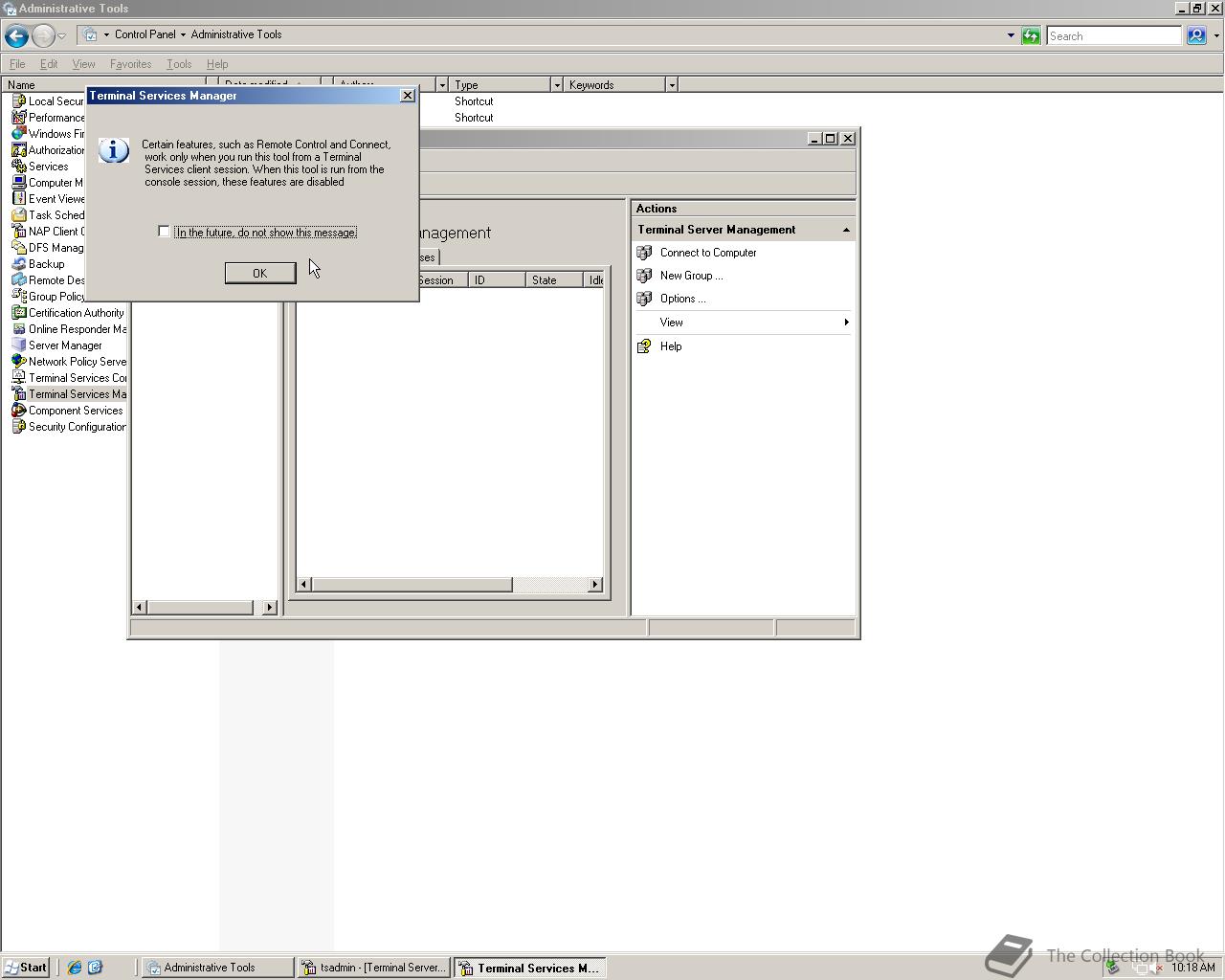Close the Terminal Services Manager dialog
Viewport: 1225px width, 980px height.
pyautogui.click(x=407, y=96)
